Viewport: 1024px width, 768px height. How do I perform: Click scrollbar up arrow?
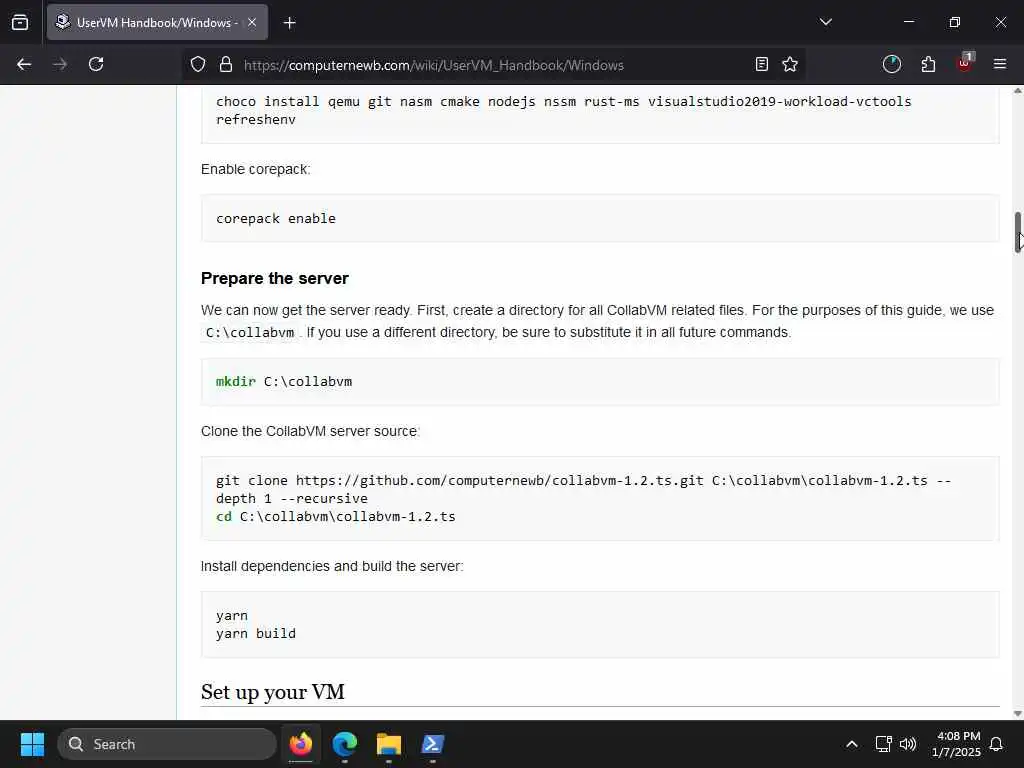click(1017, 91)
